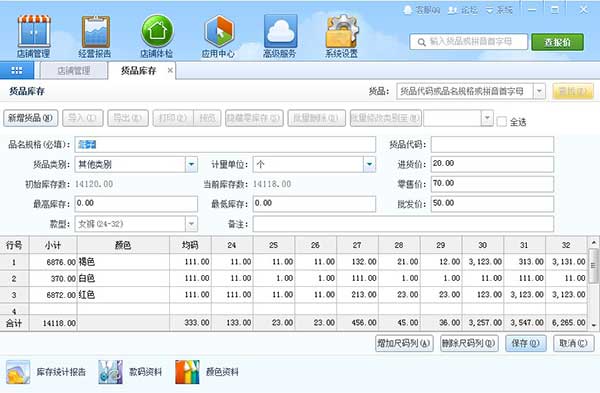
Task: Save with the 保存 button
Action: click(x=526, y=343)
